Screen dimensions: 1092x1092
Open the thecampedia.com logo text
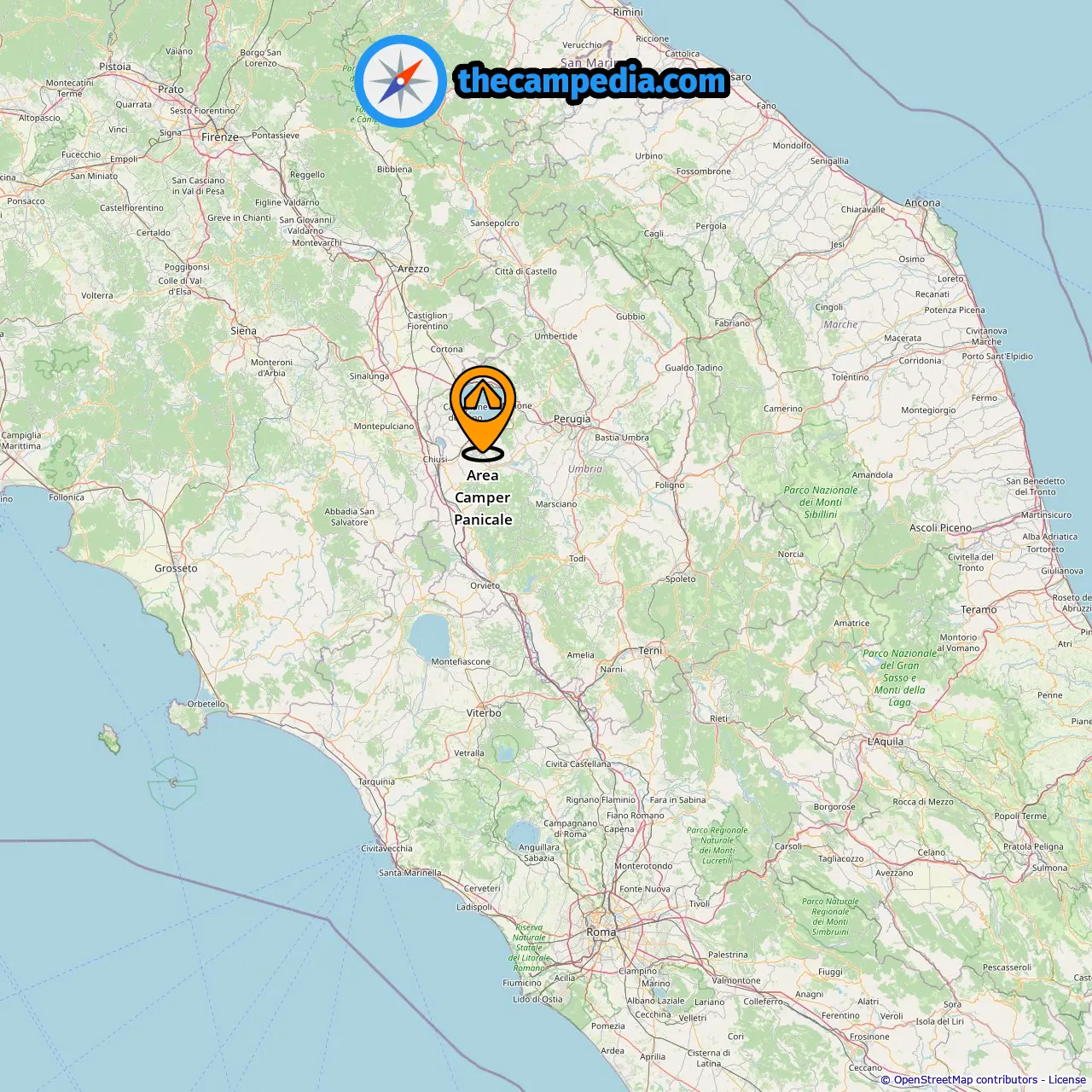pyautogui.click(x=592, y=81)
